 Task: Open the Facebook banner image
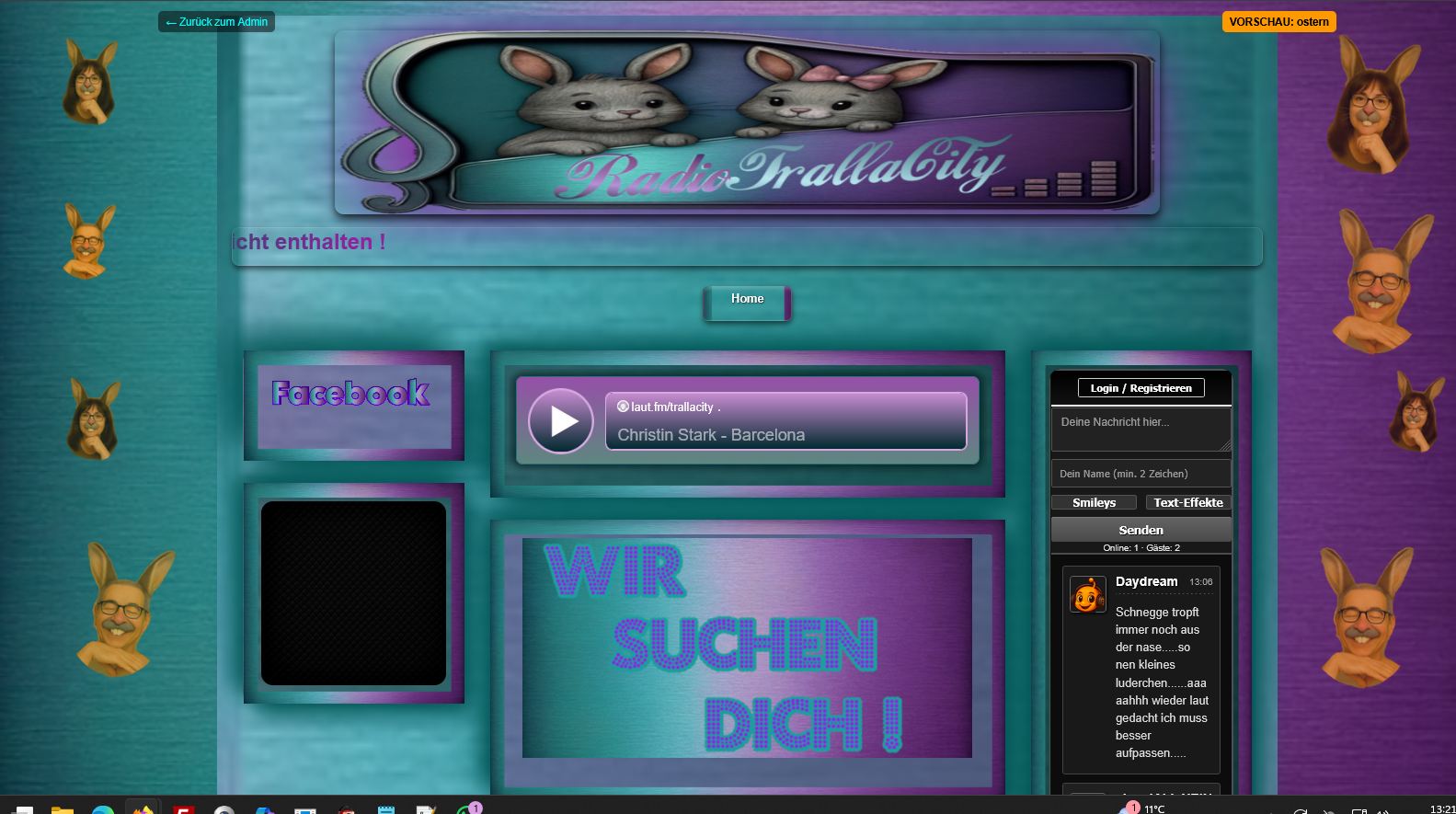353,406
